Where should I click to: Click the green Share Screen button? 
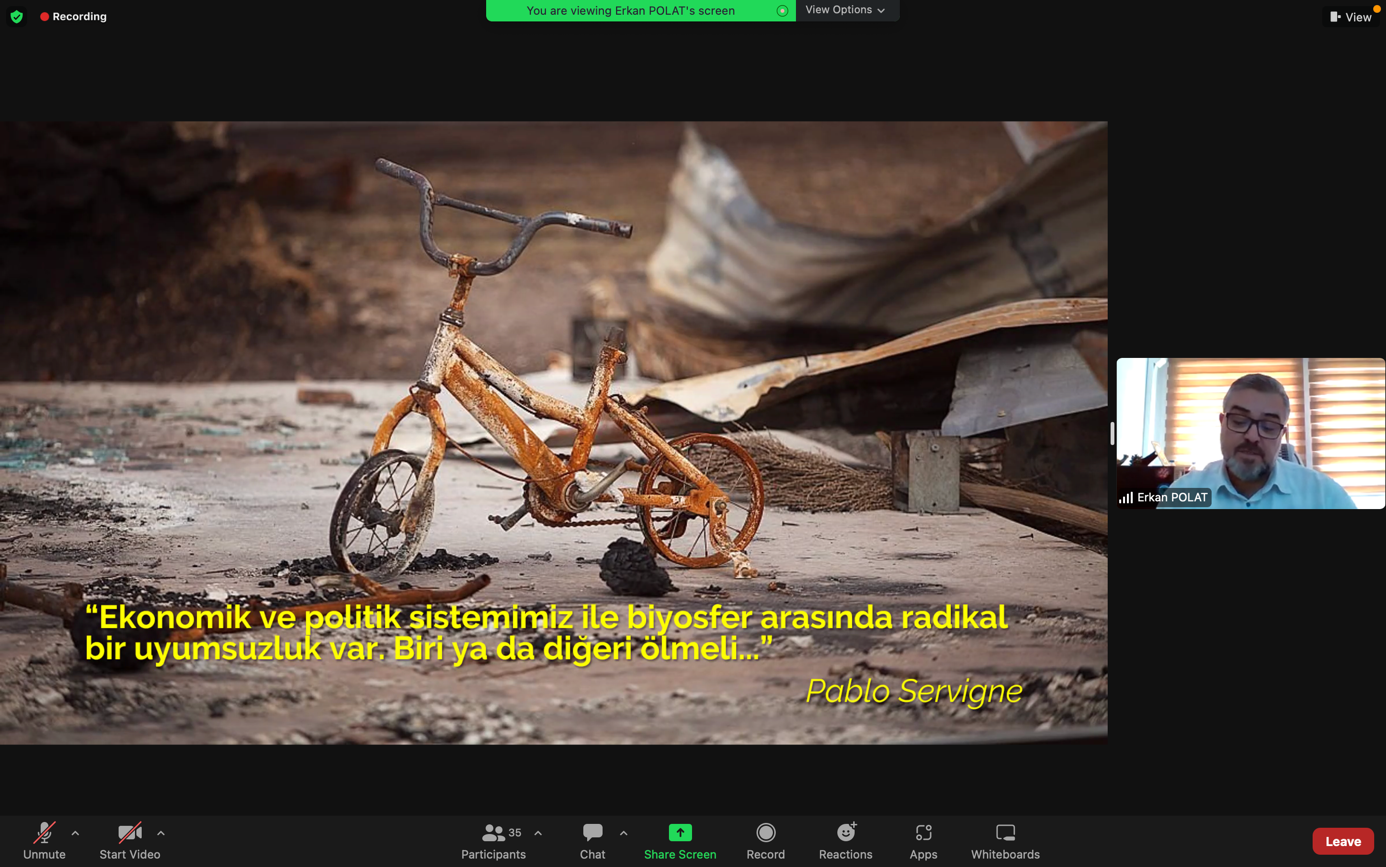[680, 841]
